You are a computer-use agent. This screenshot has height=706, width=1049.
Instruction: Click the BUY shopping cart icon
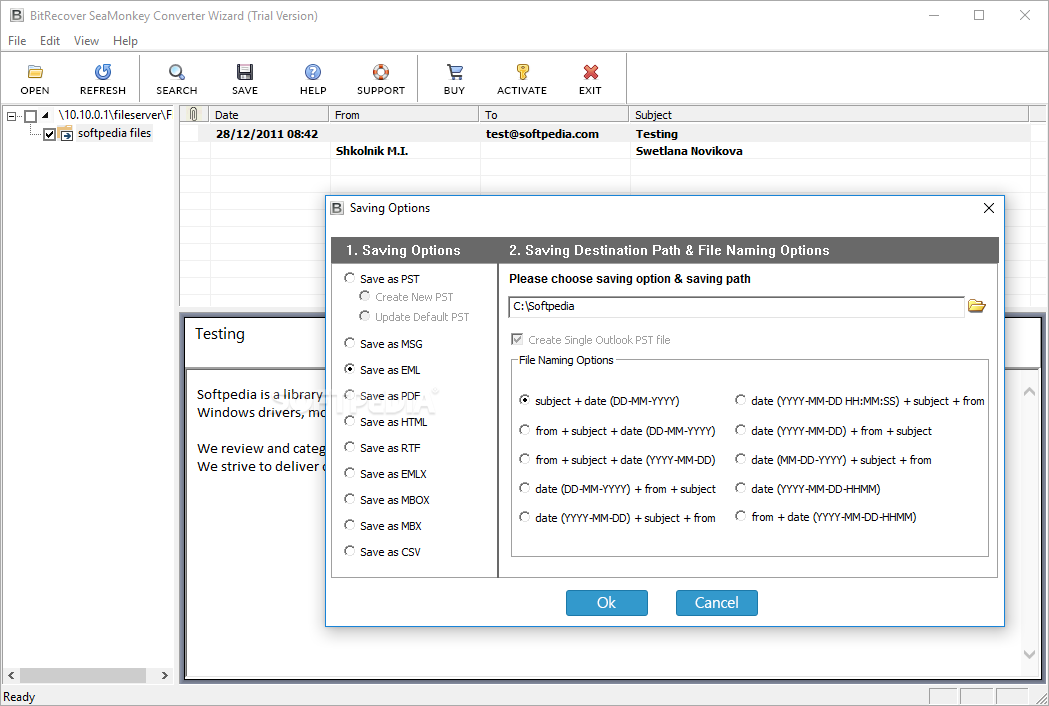454,72
